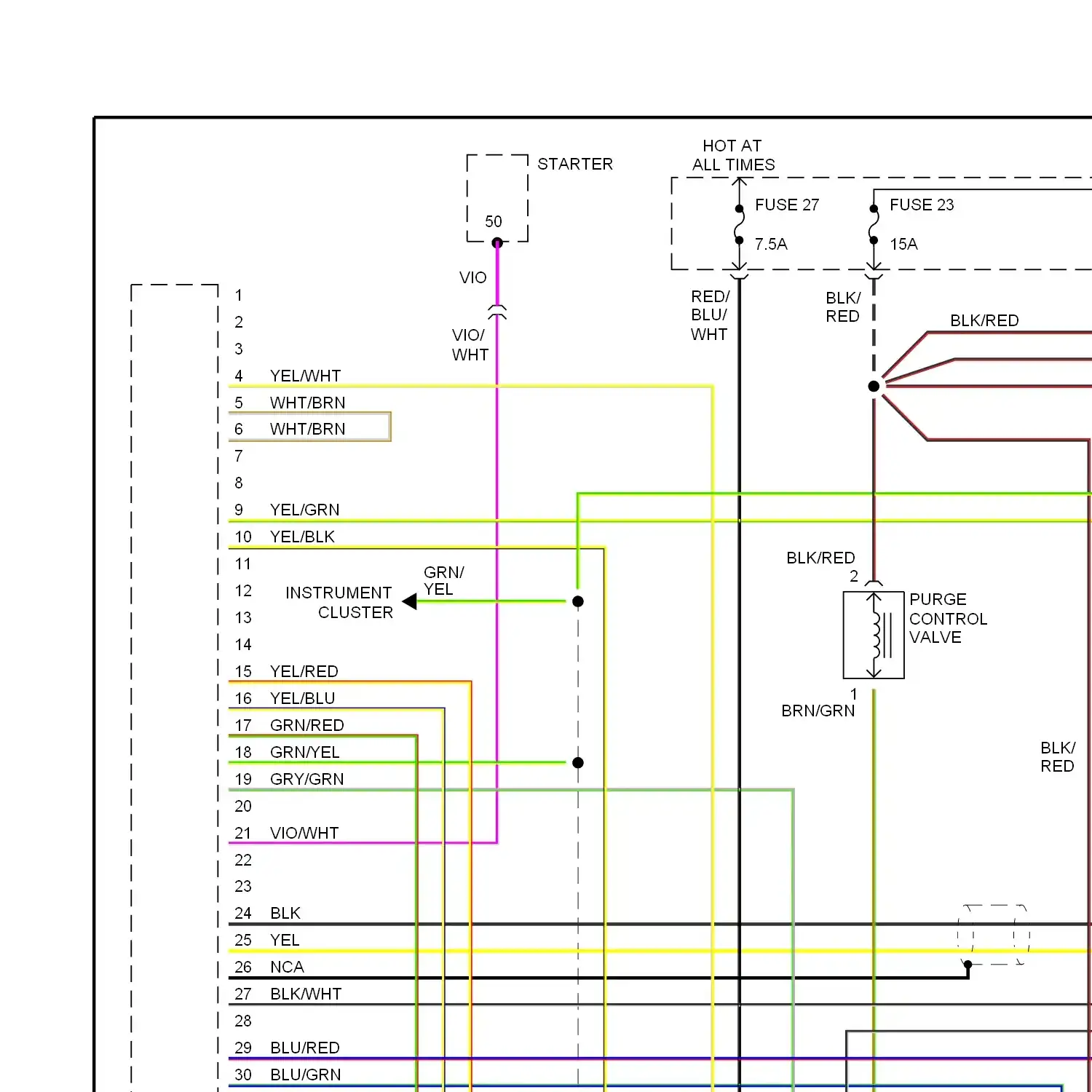Click the Fuse 23 squiggle symbol
1092x1092 pixels.
click(874, 224)
